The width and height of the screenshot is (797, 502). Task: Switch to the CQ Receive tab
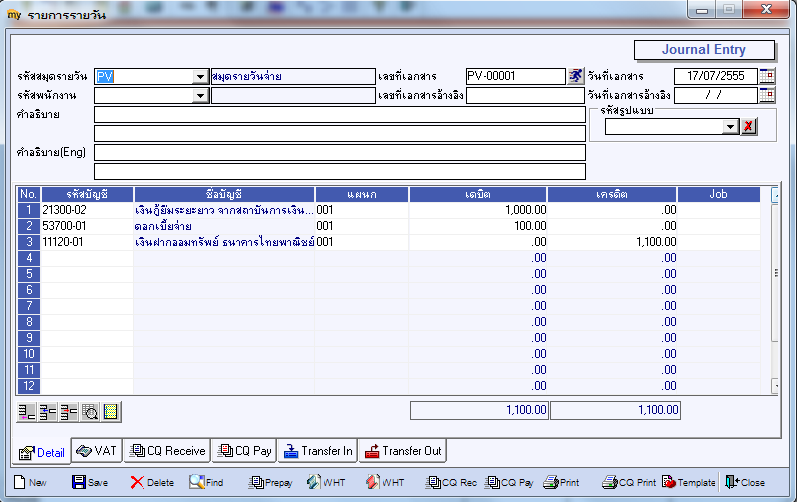click(167, 451)
